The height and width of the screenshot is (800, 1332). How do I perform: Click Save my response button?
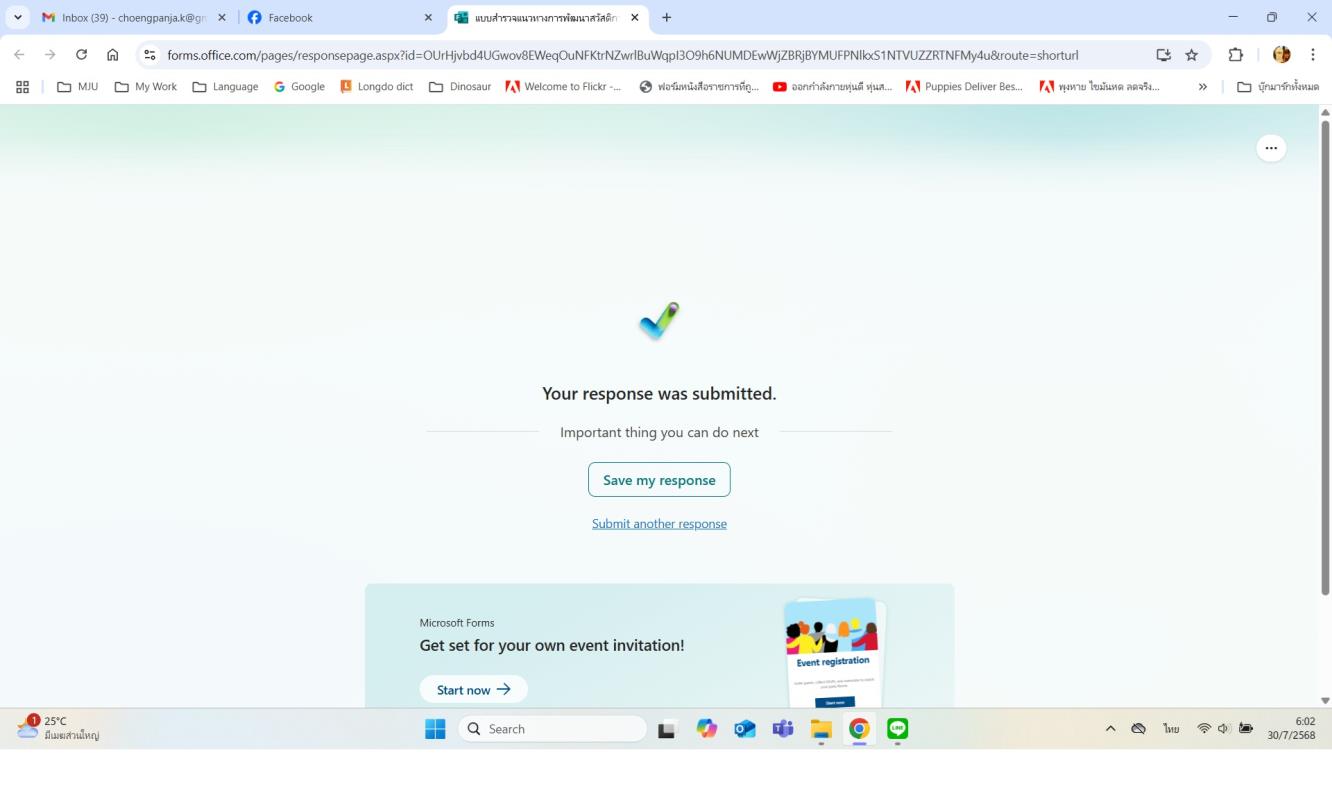659,480
